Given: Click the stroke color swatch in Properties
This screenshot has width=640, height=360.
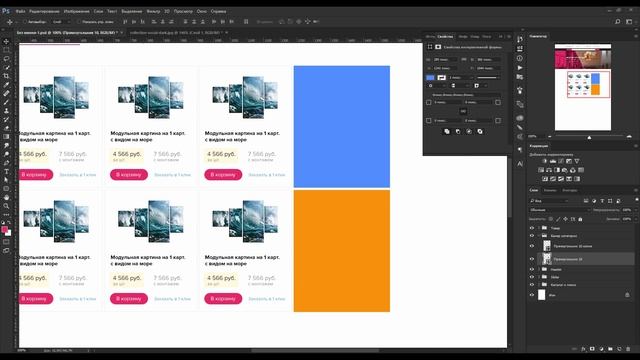Looking at the screenshot, I should (441, 78).
